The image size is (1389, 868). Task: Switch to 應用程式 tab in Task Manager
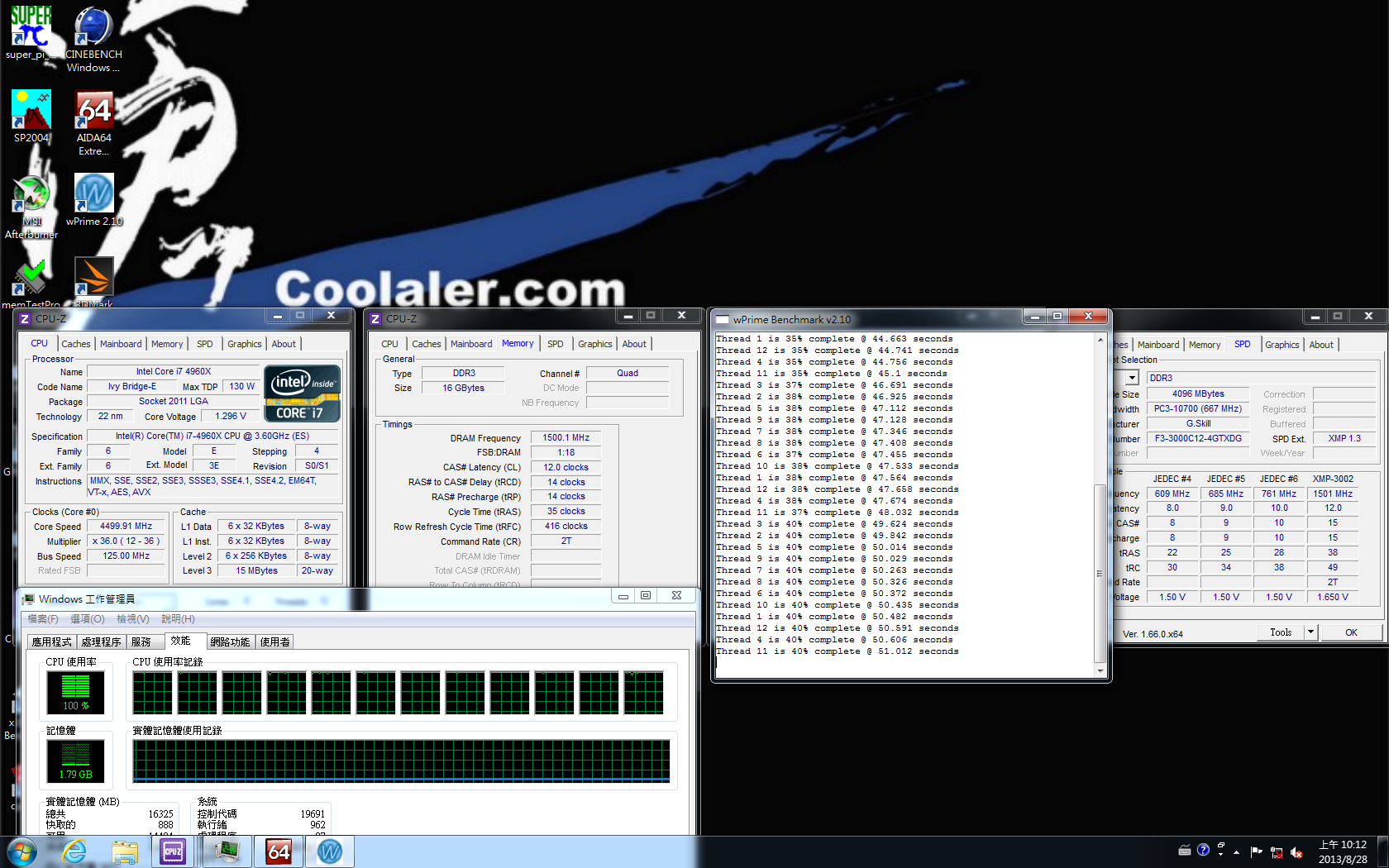pyautogui.click(x=51, y=642)
